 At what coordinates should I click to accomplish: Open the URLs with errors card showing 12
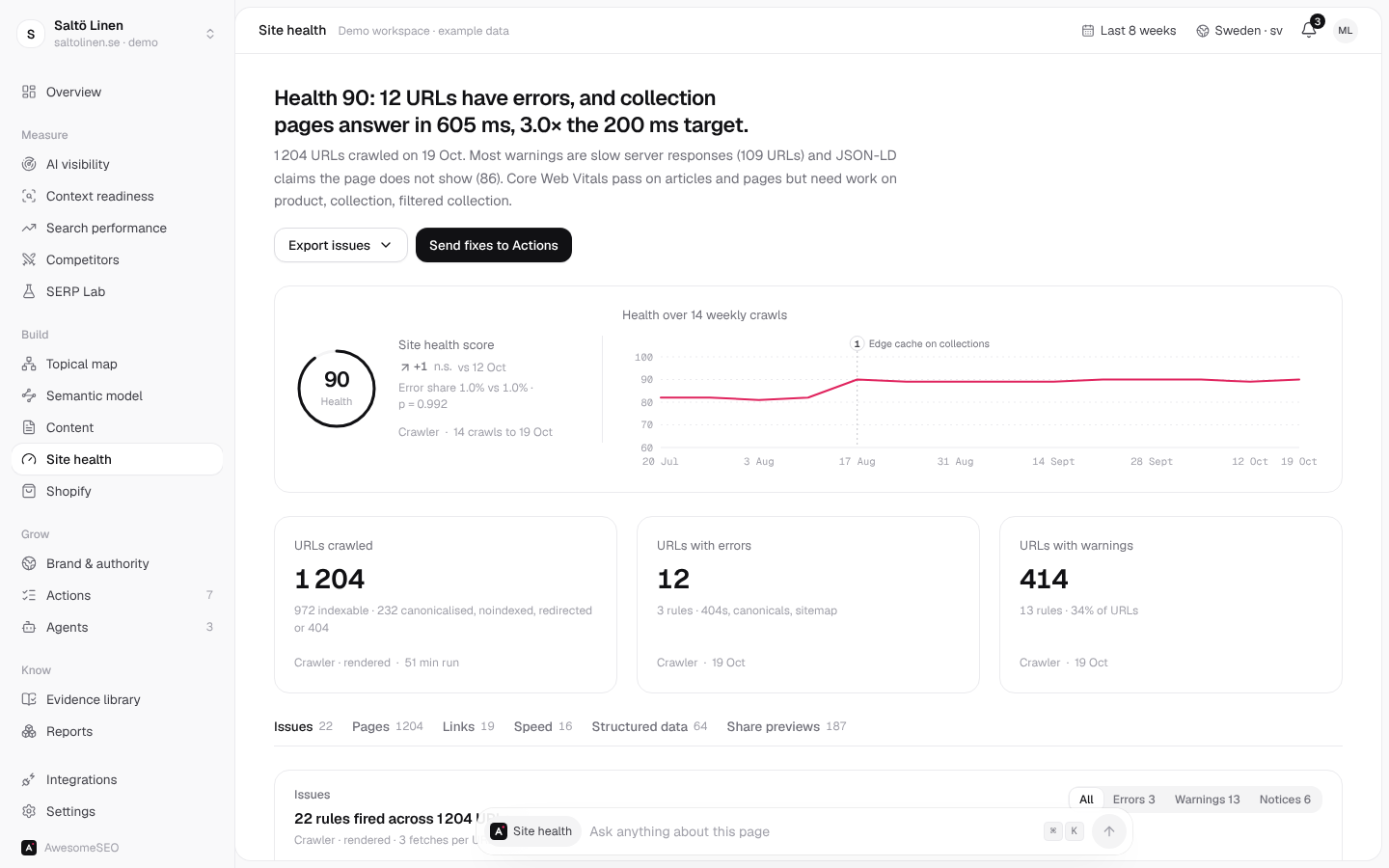pyautogui.click(x=808, y=605)
